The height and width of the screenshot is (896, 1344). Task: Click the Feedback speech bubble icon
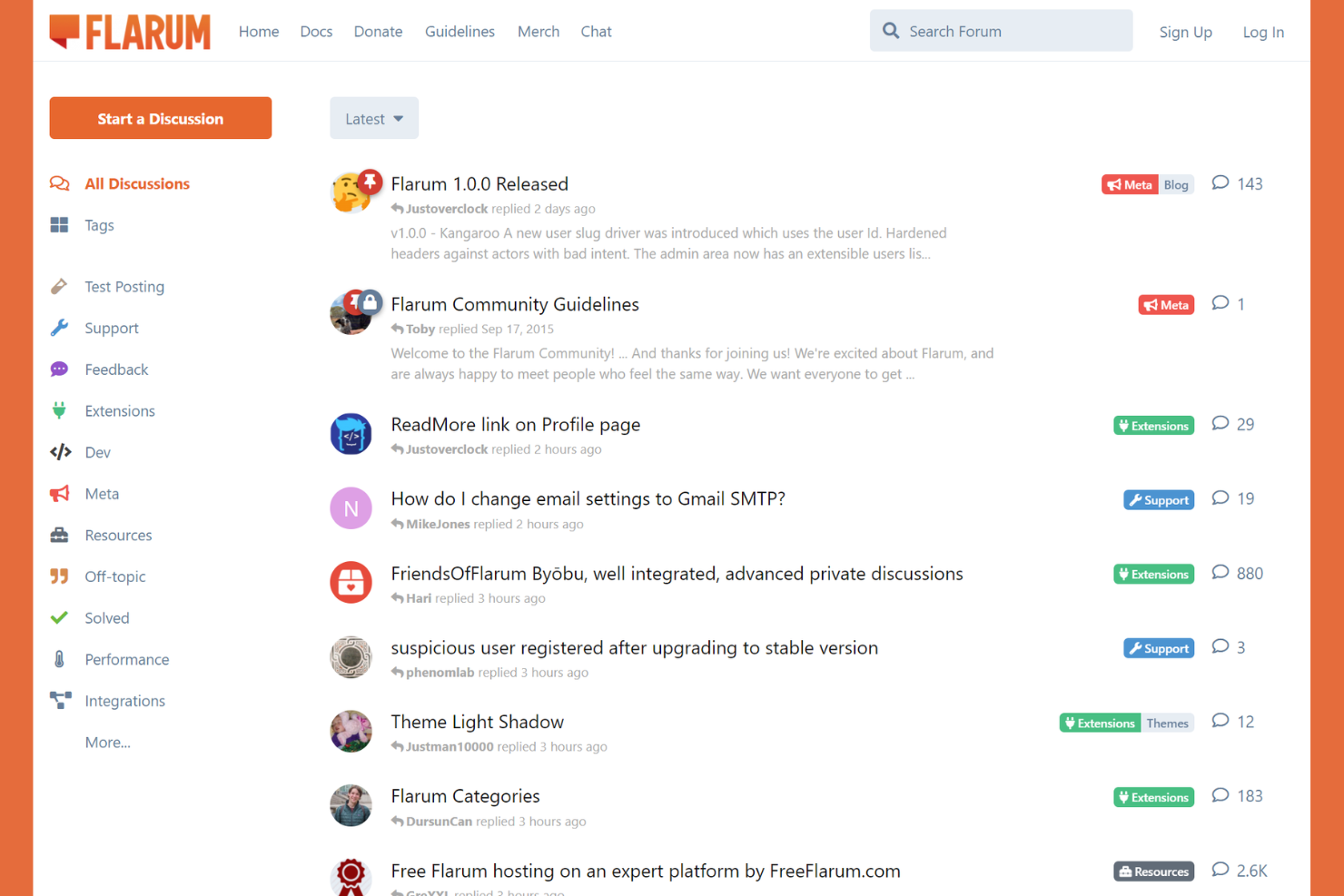(x=60, y=369)
